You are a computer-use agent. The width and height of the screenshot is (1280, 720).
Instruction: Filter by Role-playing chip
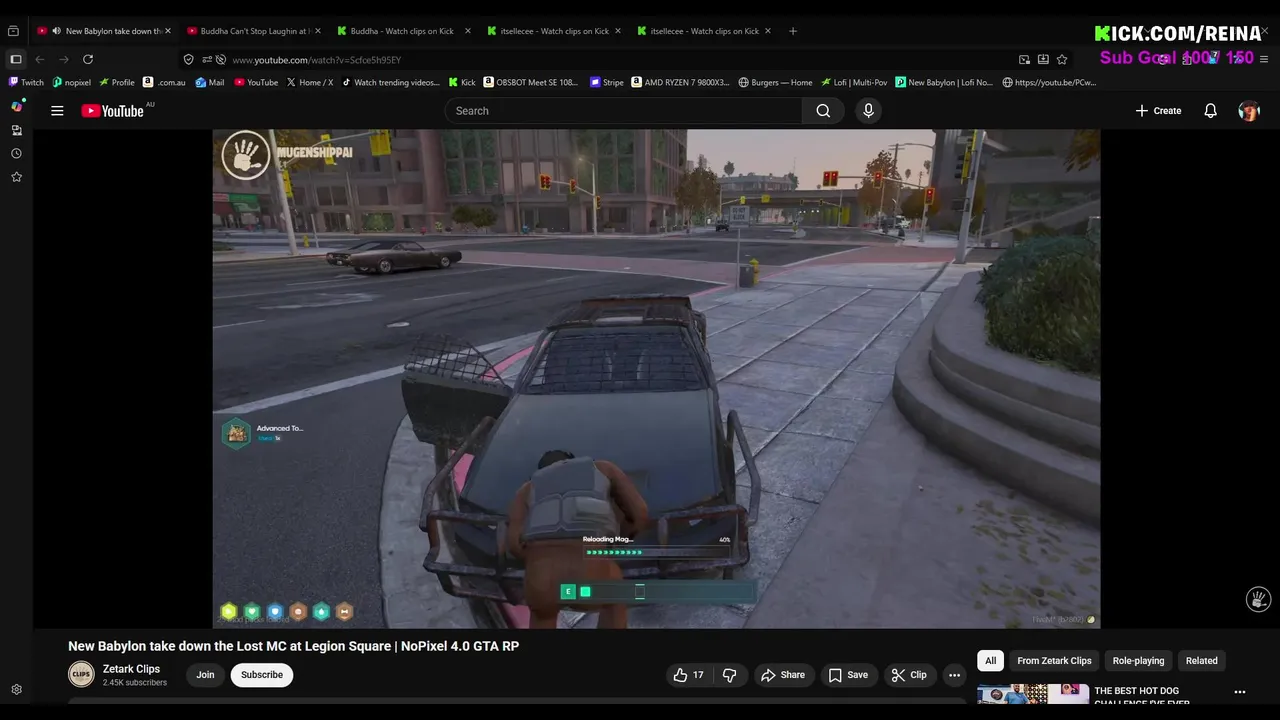click(1138, 661)
